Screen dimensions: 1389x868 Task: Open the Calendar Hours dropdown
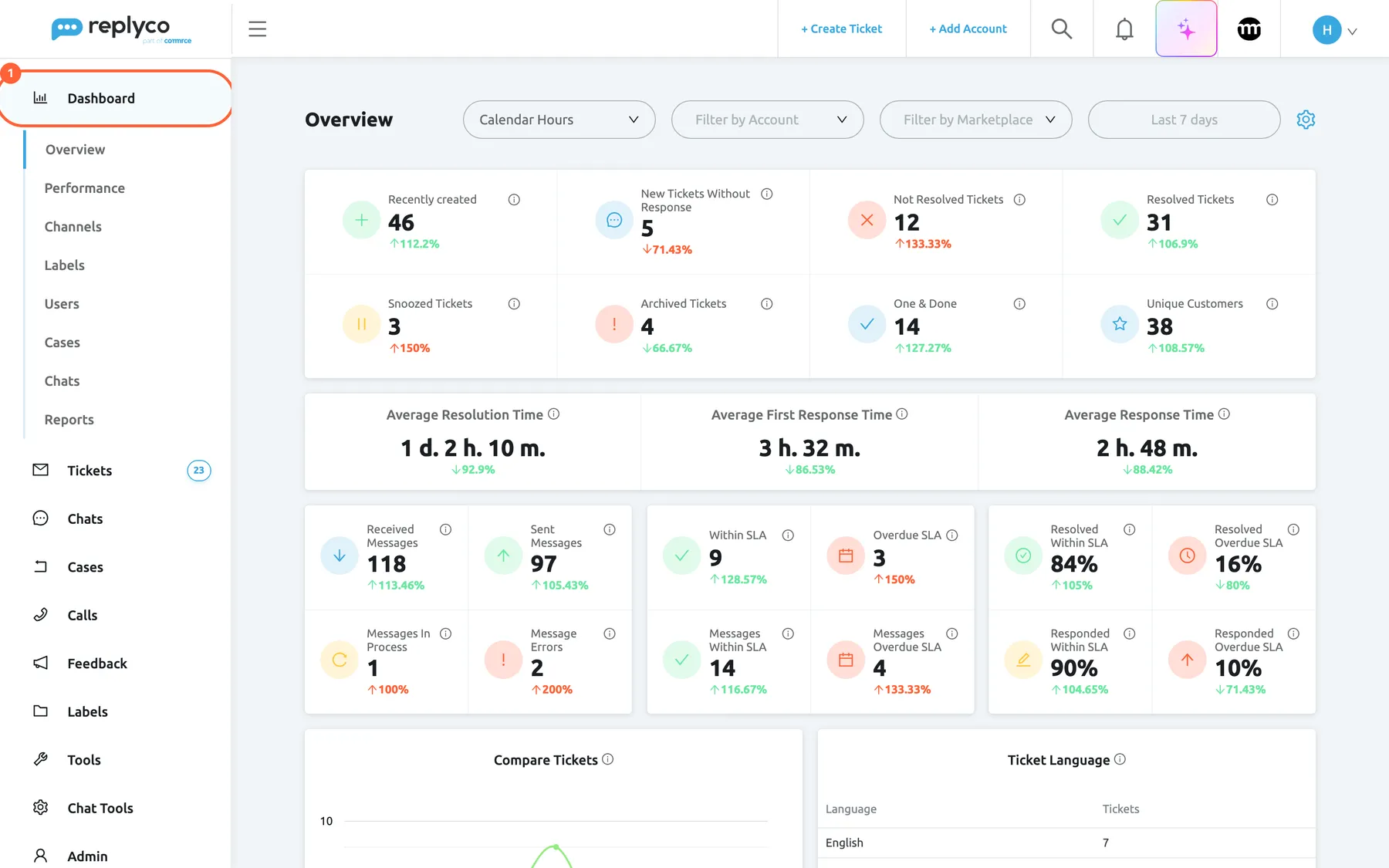[559, 120]
